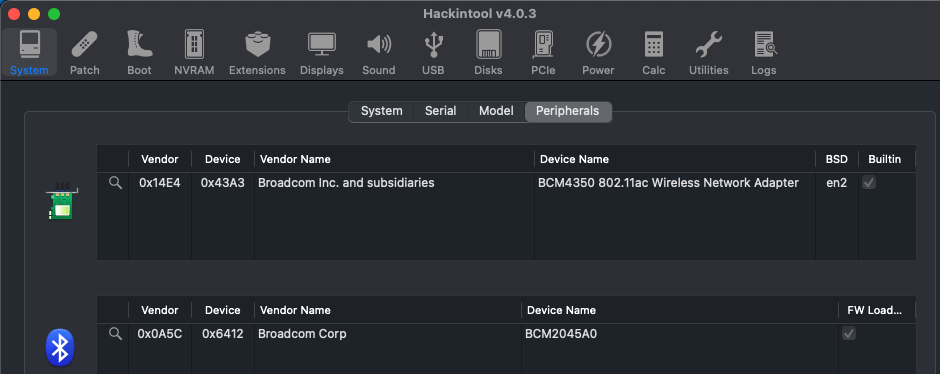The width and height of the screenshot is (940, 374).
Task: Click the Device header in the network table
Action: click(x=222, y=159)
